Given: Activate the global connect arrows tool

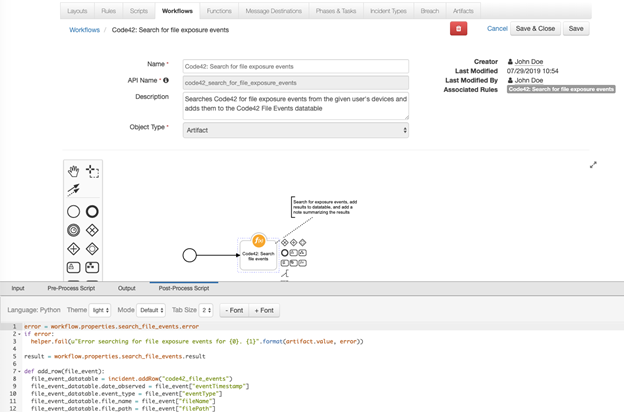Looking at the screenshot, I should pos(73,190).
